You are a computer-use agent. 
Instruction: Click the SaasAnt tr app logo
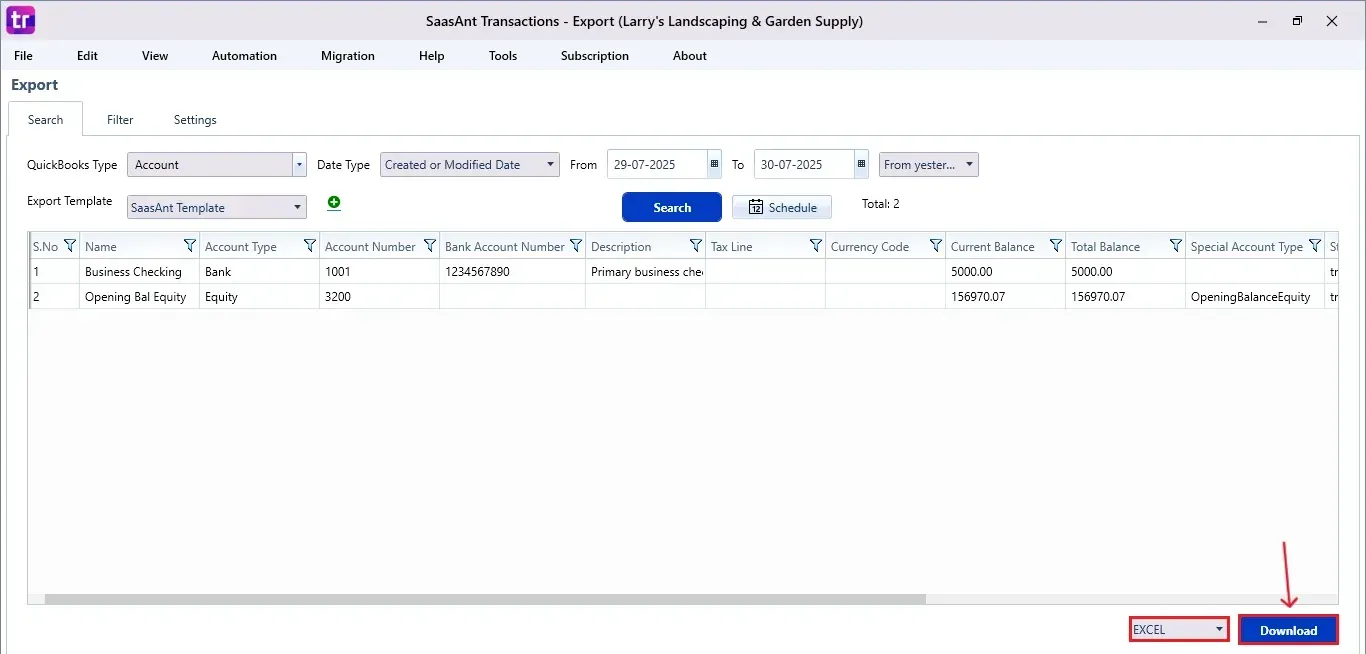(20, 19)
